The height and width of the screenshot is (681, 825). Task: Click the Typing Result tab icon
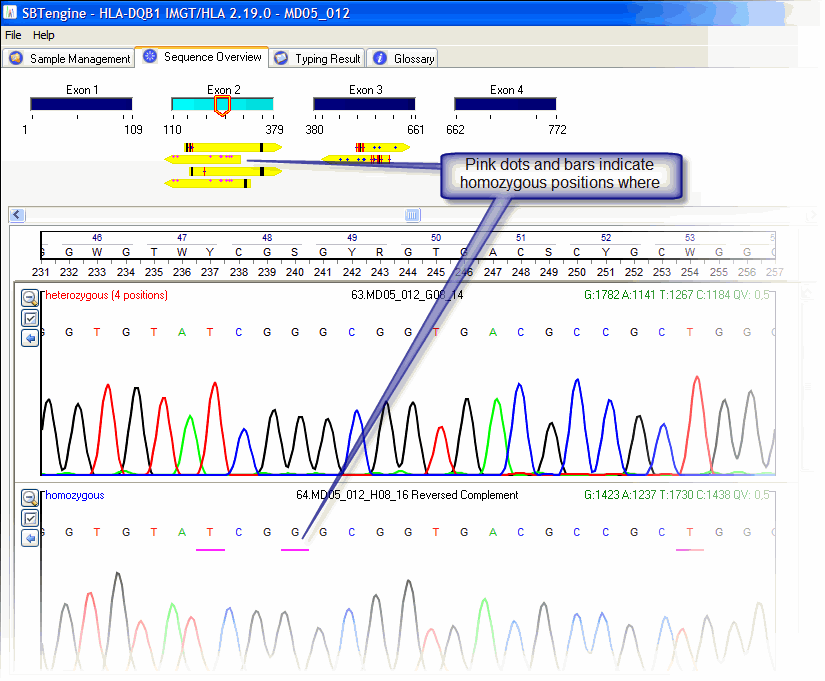pos(281,58)
